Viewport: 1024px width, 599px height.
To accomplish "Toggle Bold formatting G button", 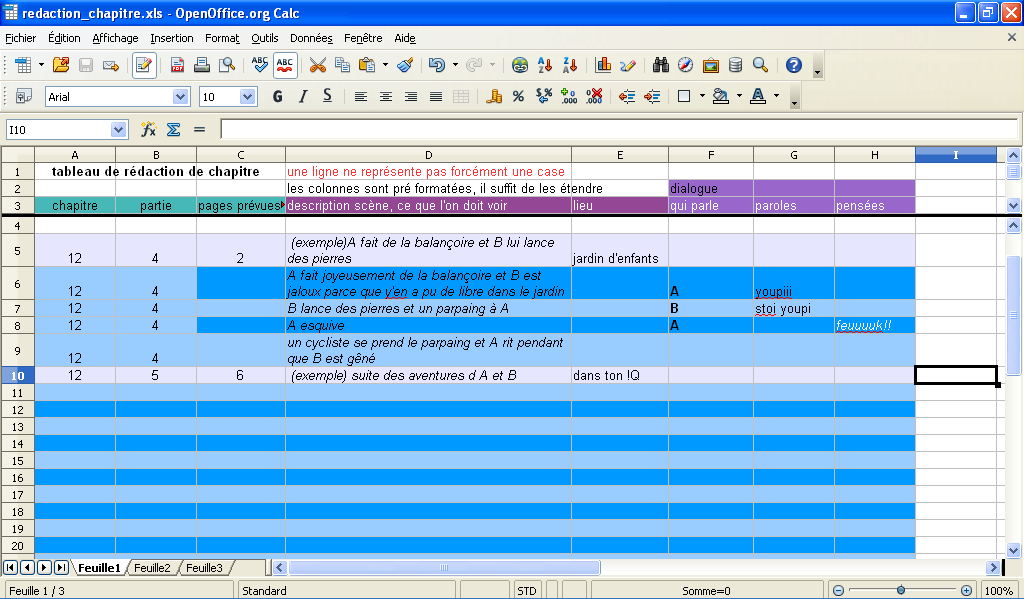I will tap(278, 97).
